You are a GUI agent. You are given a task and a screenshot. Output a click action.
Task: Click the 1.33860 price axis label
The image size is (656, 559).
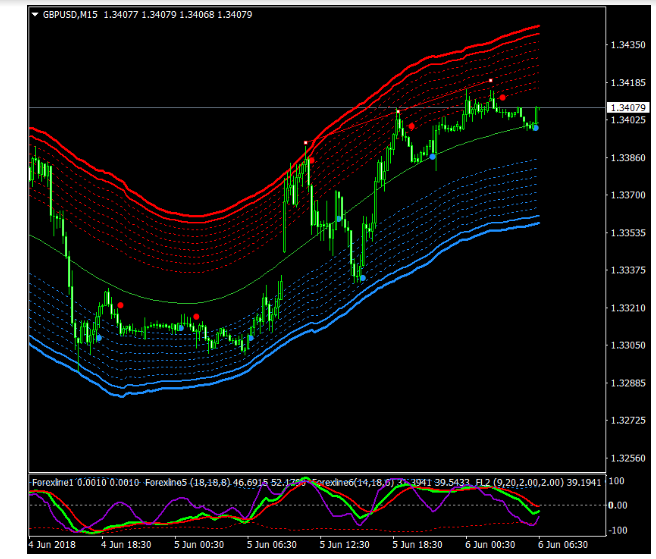click(628, 158)
